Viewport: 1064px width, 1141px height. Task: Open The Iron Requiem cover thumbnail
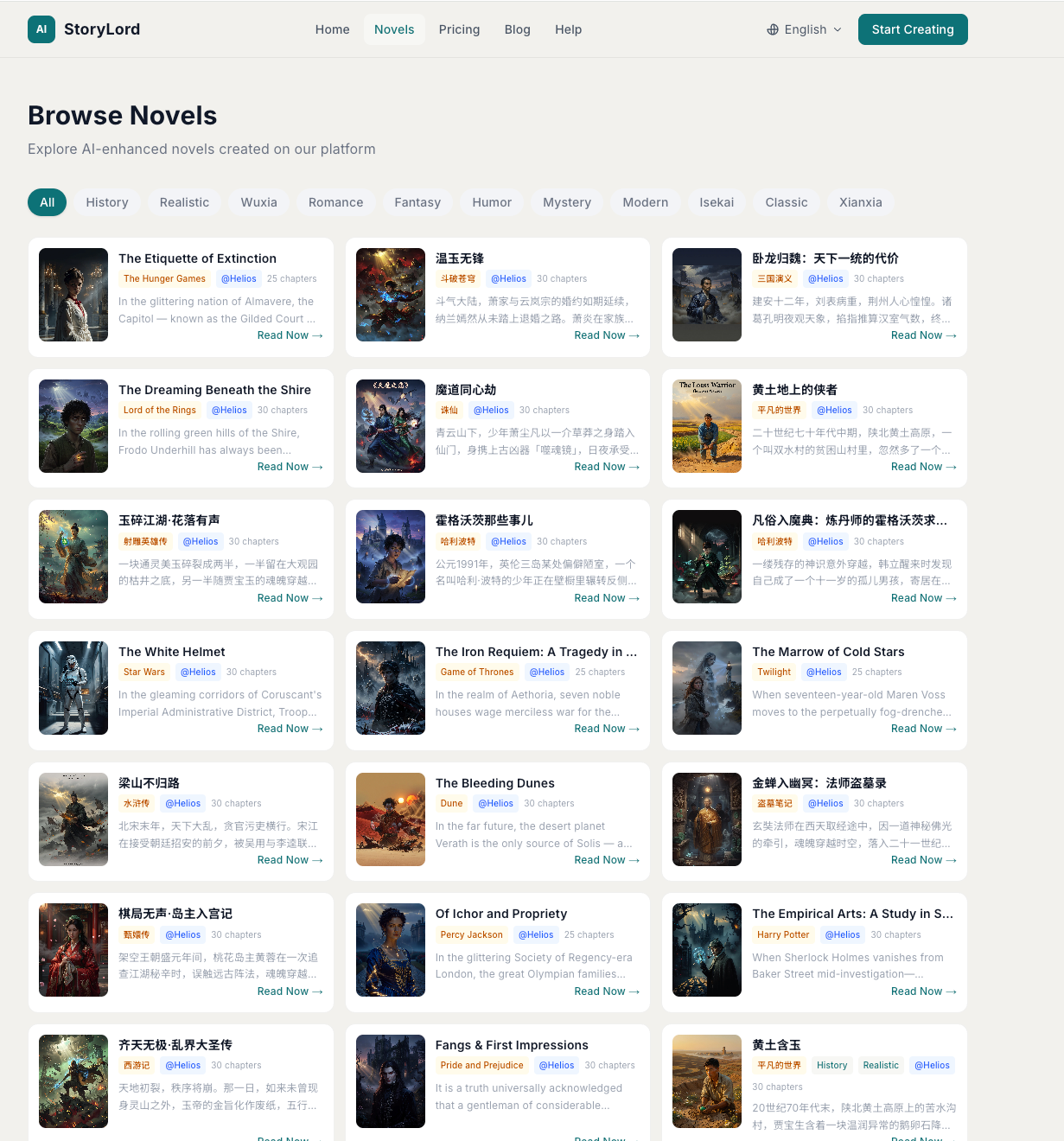391,688
